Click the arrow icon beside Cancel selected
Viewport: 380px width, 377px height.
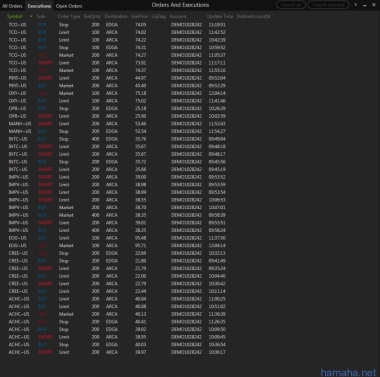[x=355, y=5]
